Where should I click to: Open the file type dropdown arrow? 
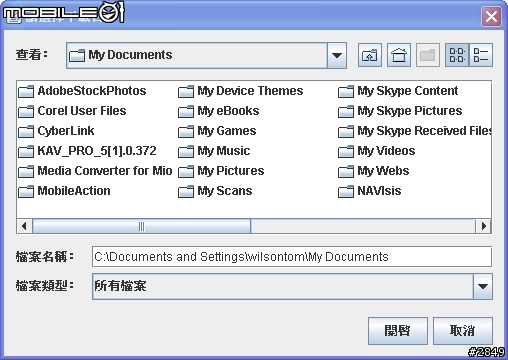coord(483,286)
